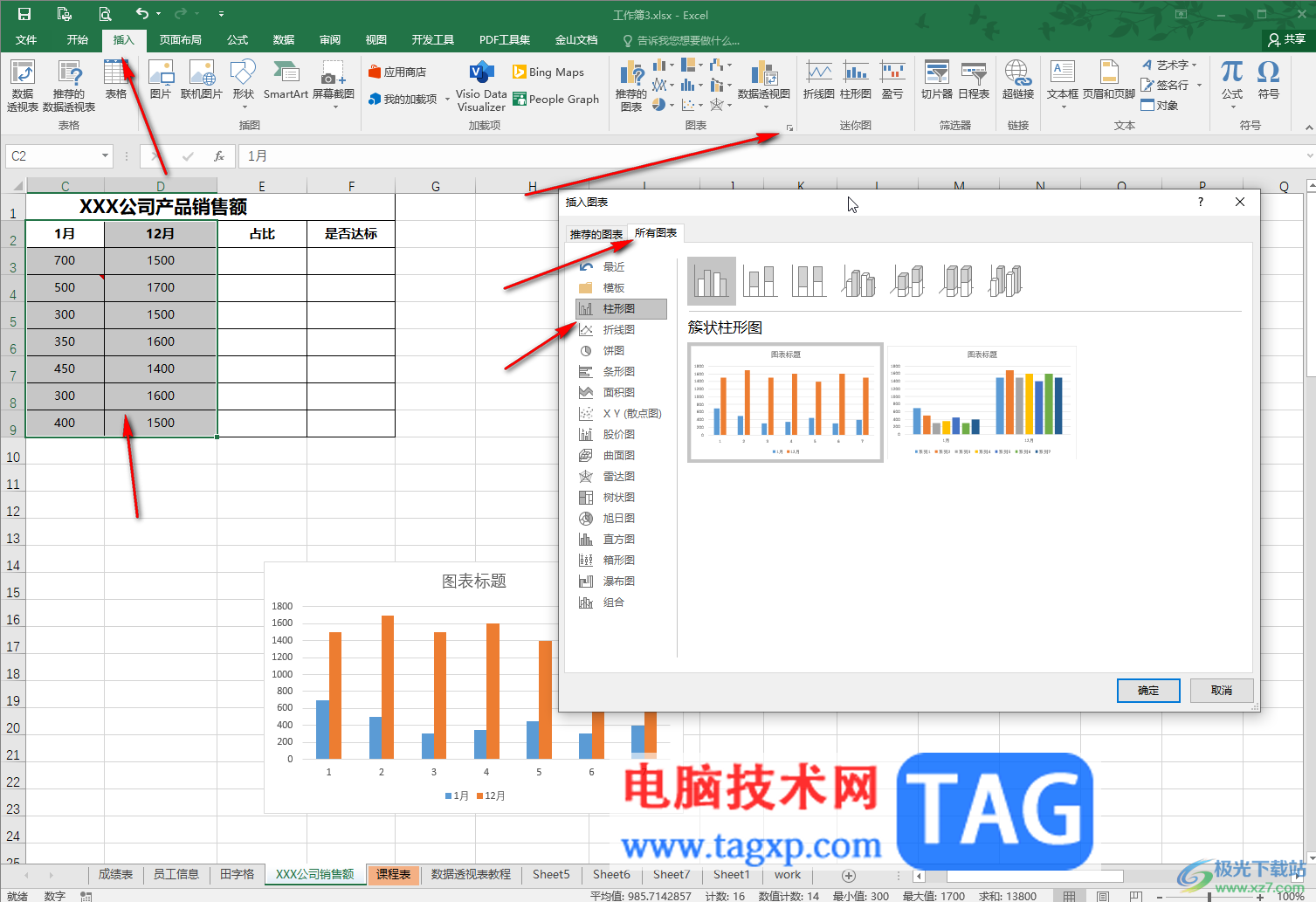The height and width of the screenshot is (902, 1316).
Task: Click the Slicer icon
Action: (937, 79)
